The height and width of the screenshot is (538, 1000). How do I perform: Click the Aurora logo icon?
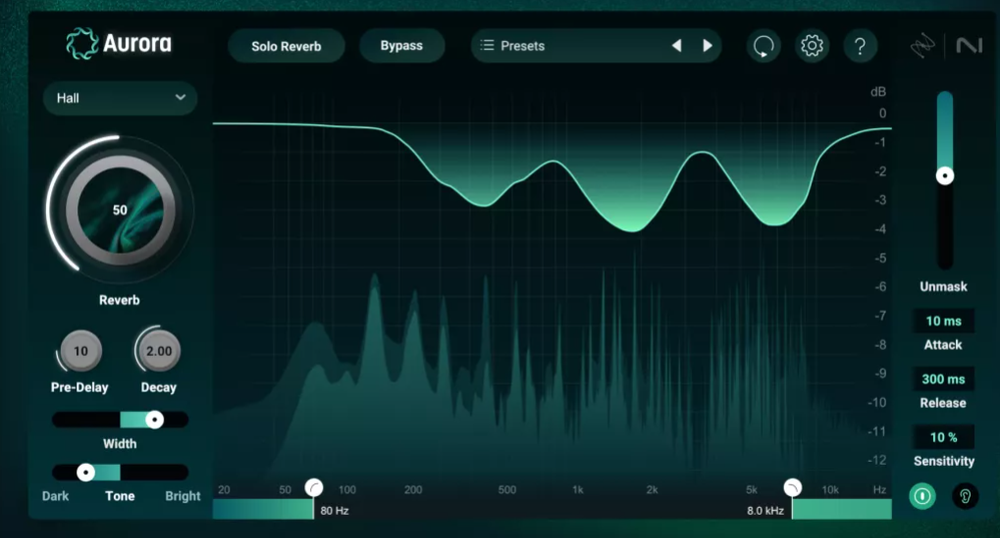coord(82,44)
